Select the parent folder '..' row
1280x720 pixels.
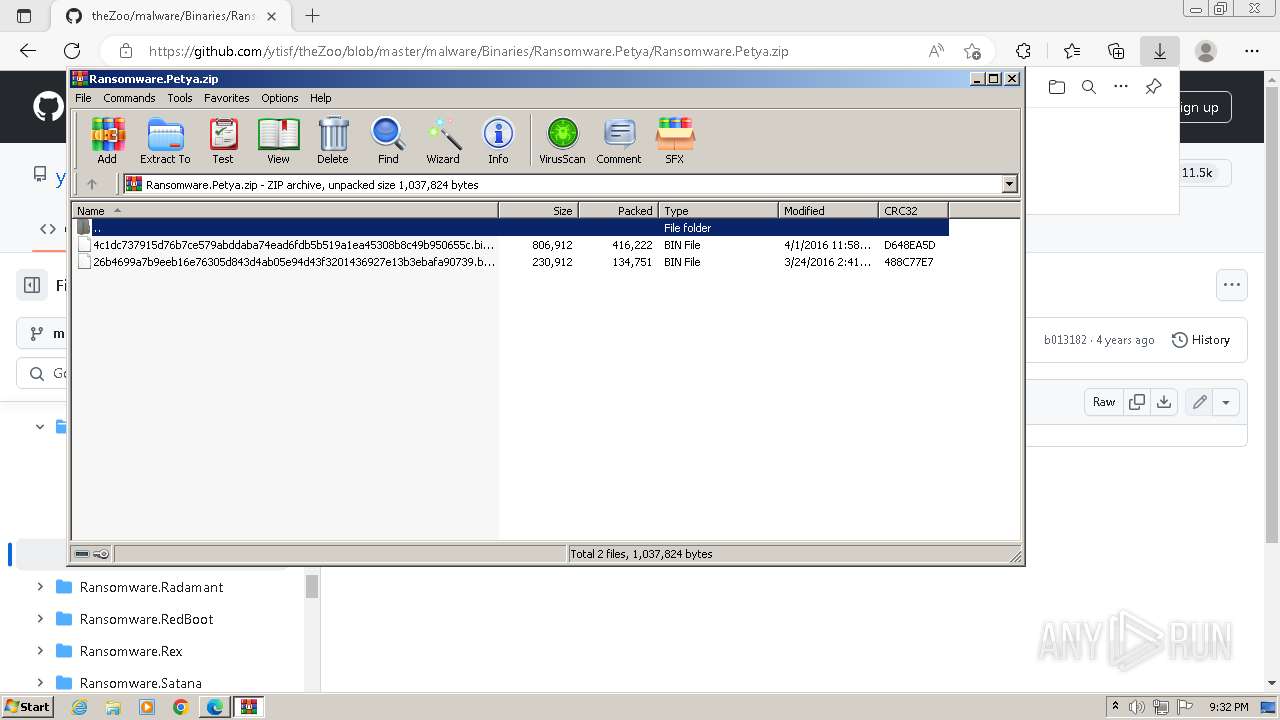(x=510, y=228)
